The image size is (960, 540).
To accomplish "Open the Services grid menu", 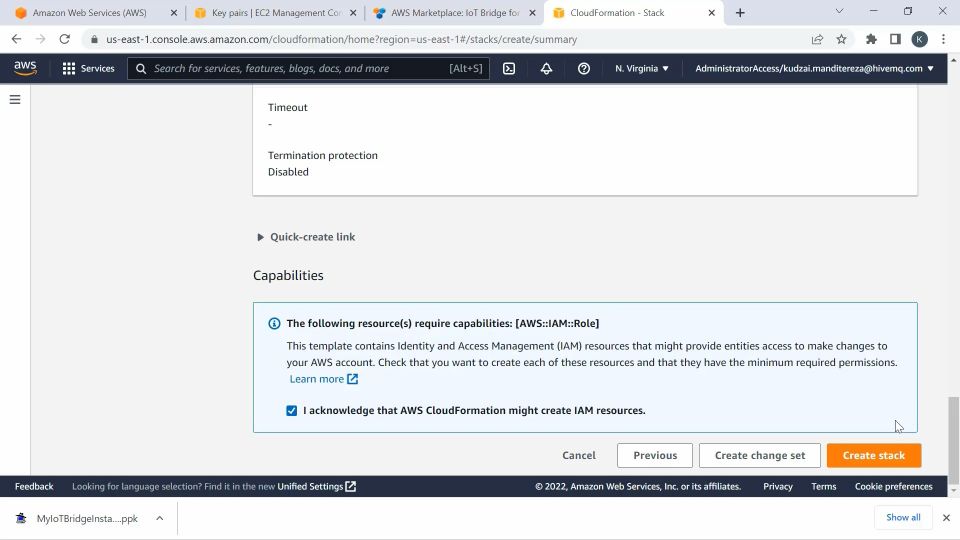I will tap(88, 69).
